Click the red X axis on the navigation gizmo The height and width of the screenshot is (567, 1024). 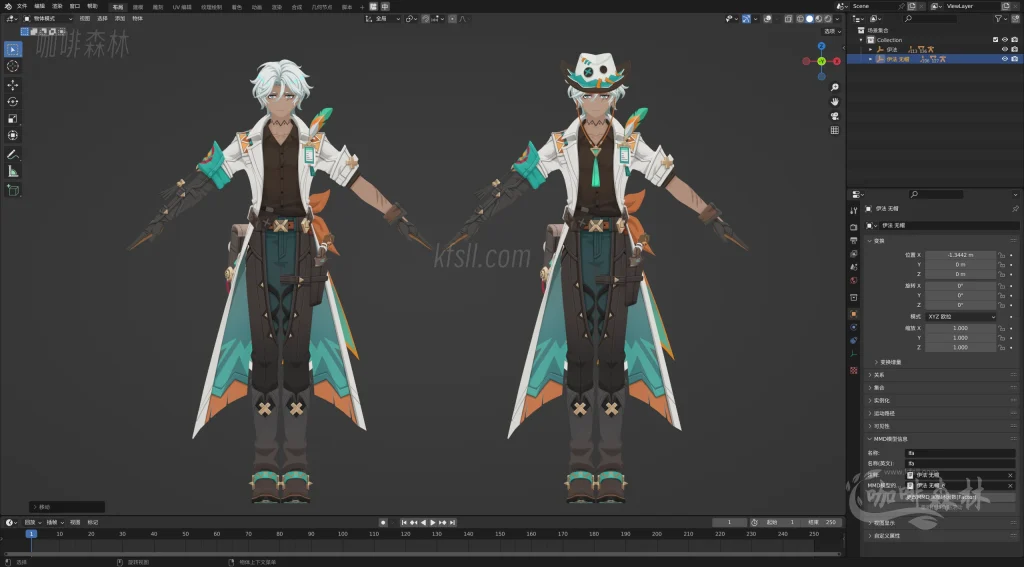[x=837, y=61]
